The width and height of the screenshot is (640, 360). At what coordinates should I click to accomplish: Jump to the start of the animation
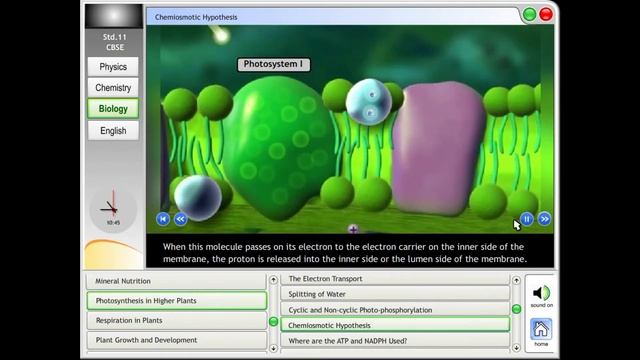point(163,219)
